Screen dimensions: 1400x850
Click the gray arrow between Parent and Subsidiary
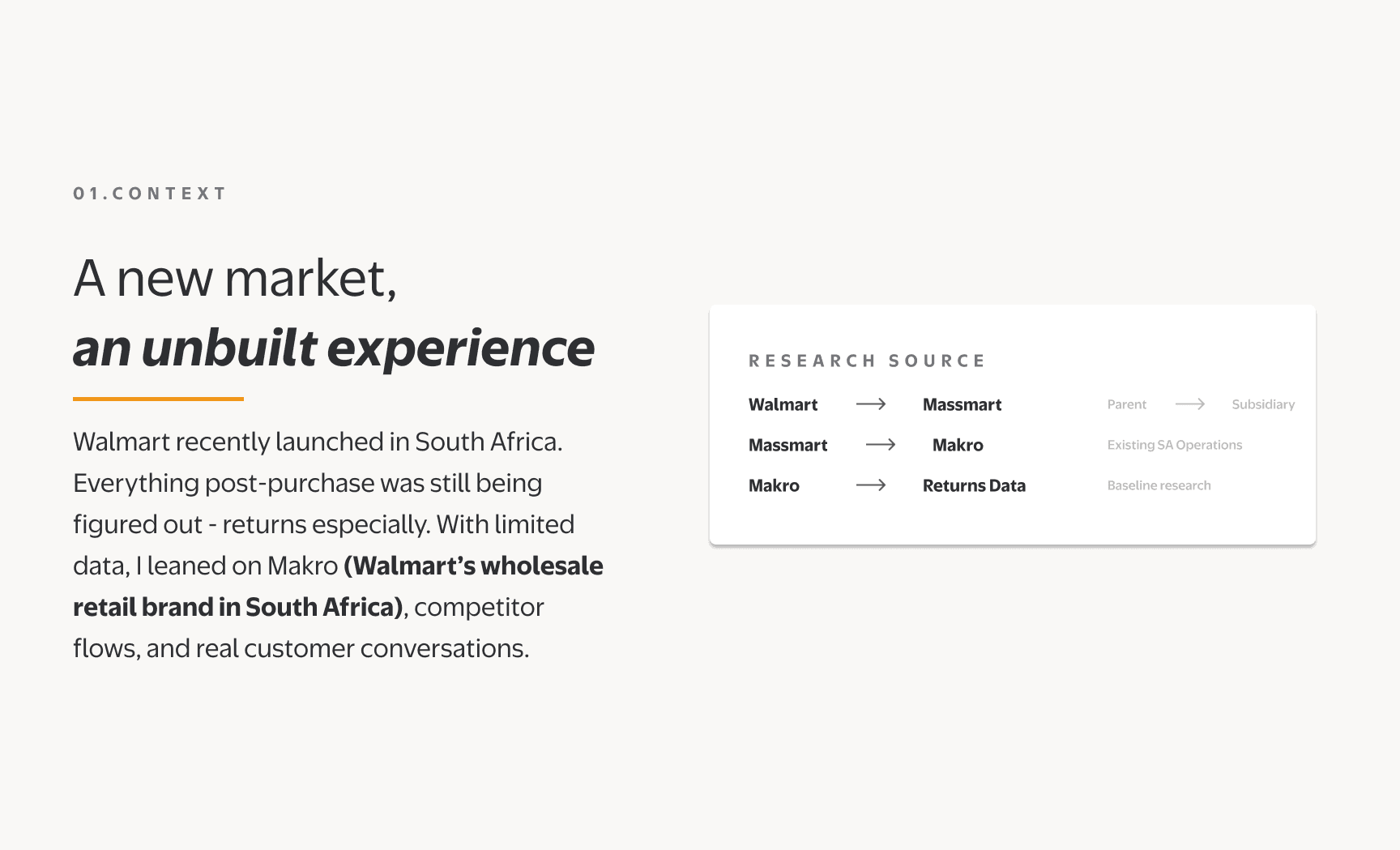[x=1190, y=404]
